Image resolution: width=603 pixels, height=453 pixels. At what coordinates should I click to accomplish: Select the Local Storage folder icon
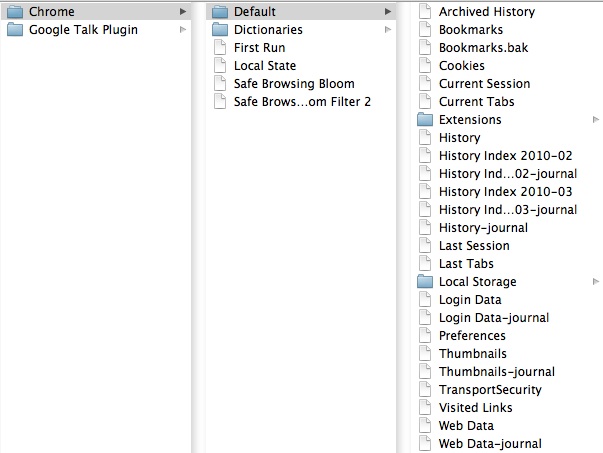click(x=425, y=282)
